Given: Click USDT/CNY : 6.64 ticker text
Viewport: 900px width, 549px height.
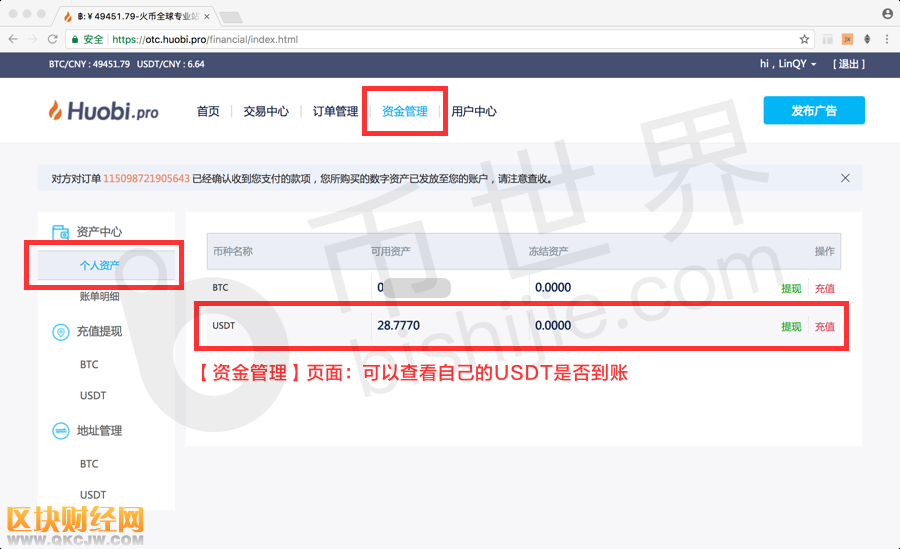Looking at the screenshot, I should 170,64.
